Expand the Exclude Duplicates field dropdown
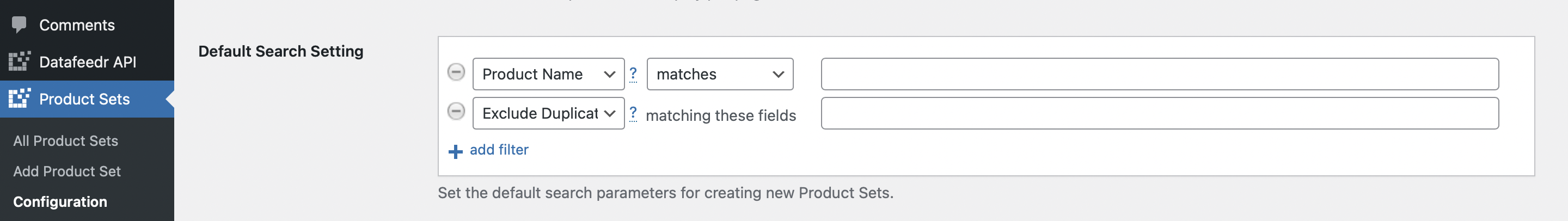1568x221 pixels. tap(548, 113)
